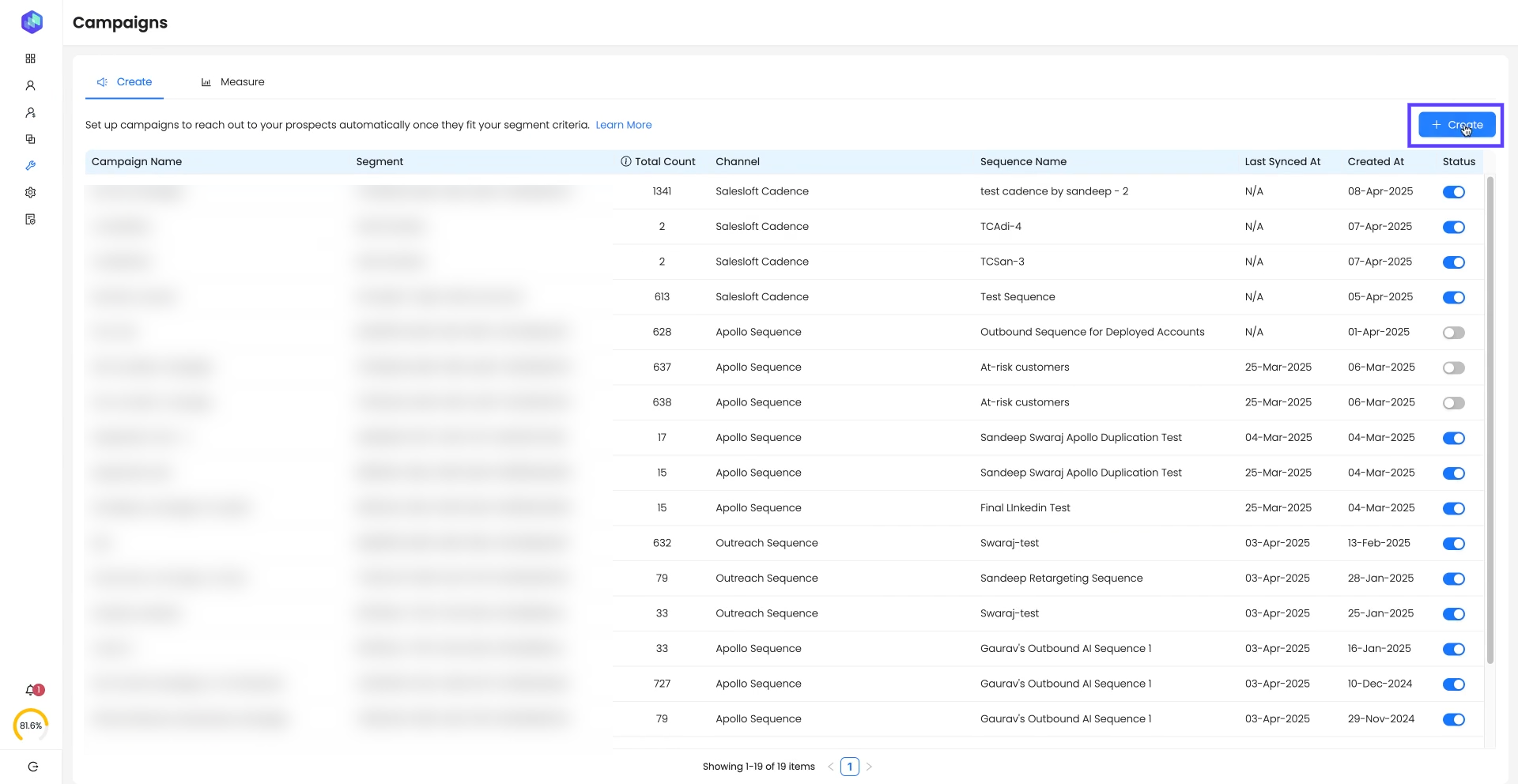
Task: Click the single person icon in sidebar
Action: (x=30, y=85)
